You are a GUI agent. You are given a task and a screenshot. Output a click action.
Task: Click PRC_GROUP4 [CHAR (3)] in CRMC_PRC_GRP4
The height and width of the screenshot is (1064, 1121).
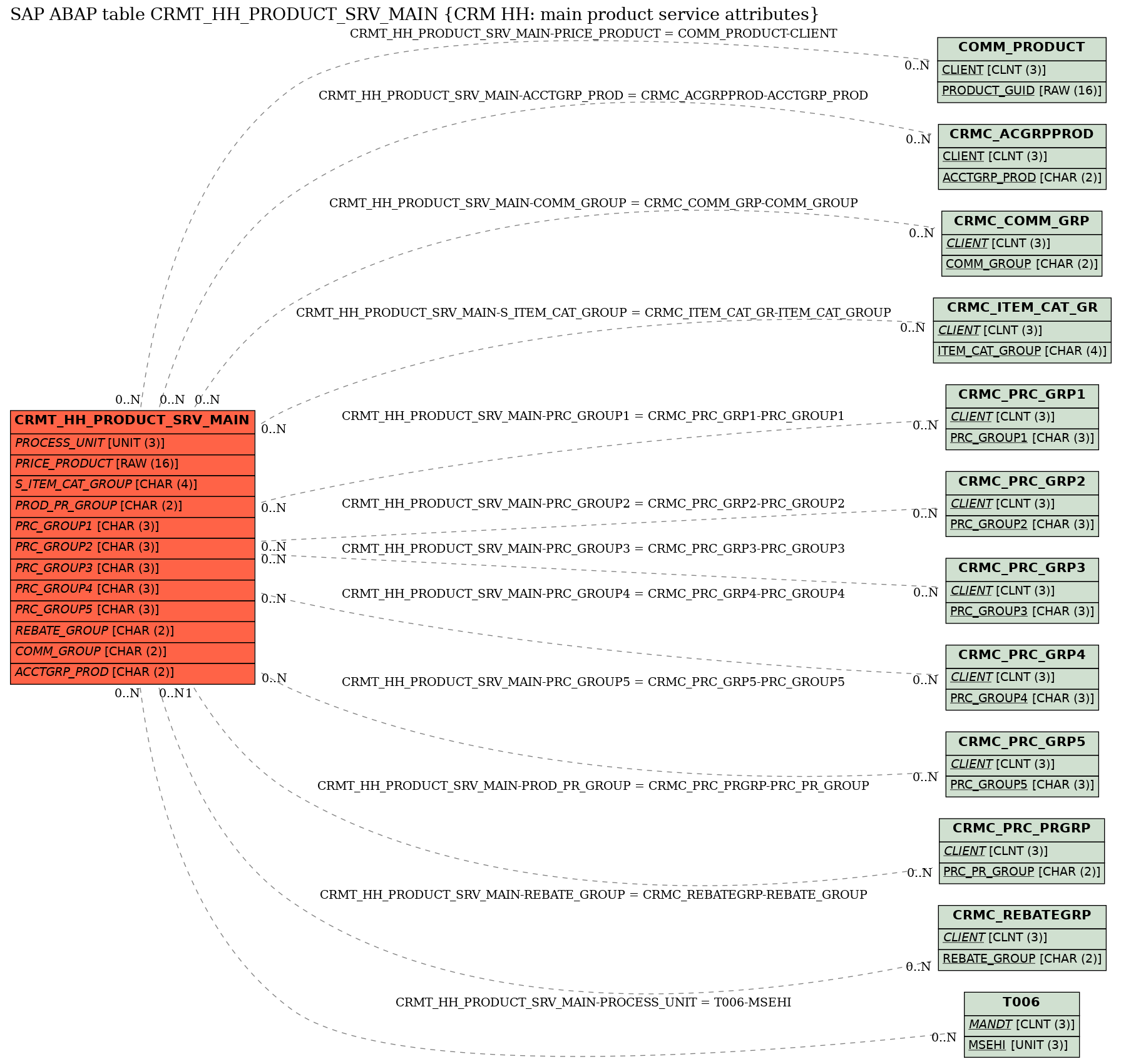click(x=1021, y=699)
